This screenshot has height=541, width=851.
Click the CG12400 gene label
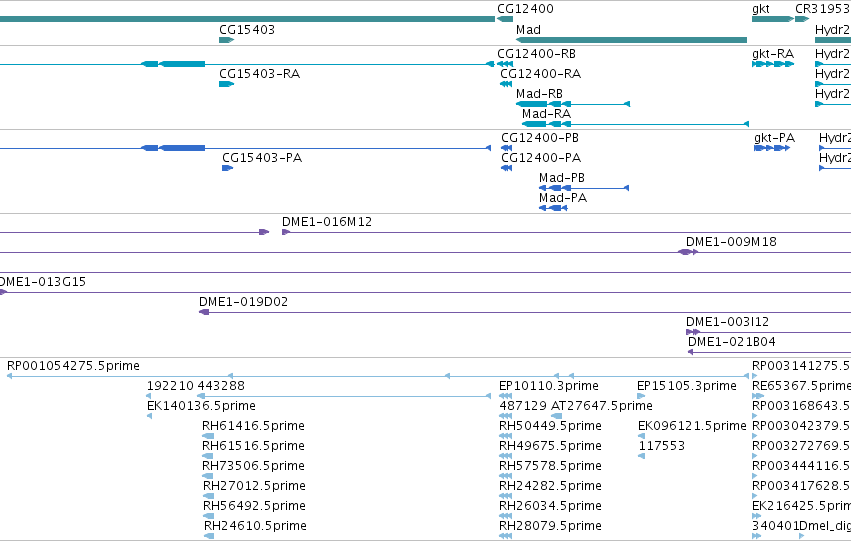tap(525, 9)
